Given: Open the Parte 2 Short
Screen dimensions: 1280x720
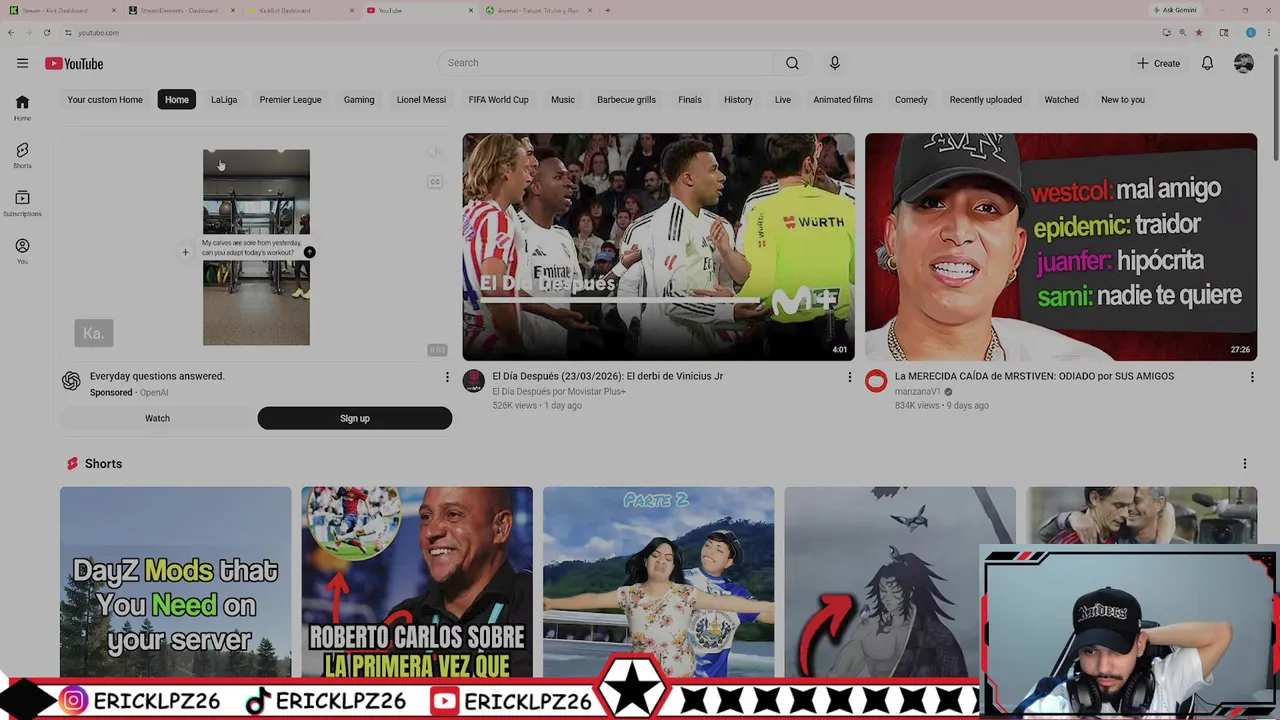Looking at the screenshot, I should point(658,582).
